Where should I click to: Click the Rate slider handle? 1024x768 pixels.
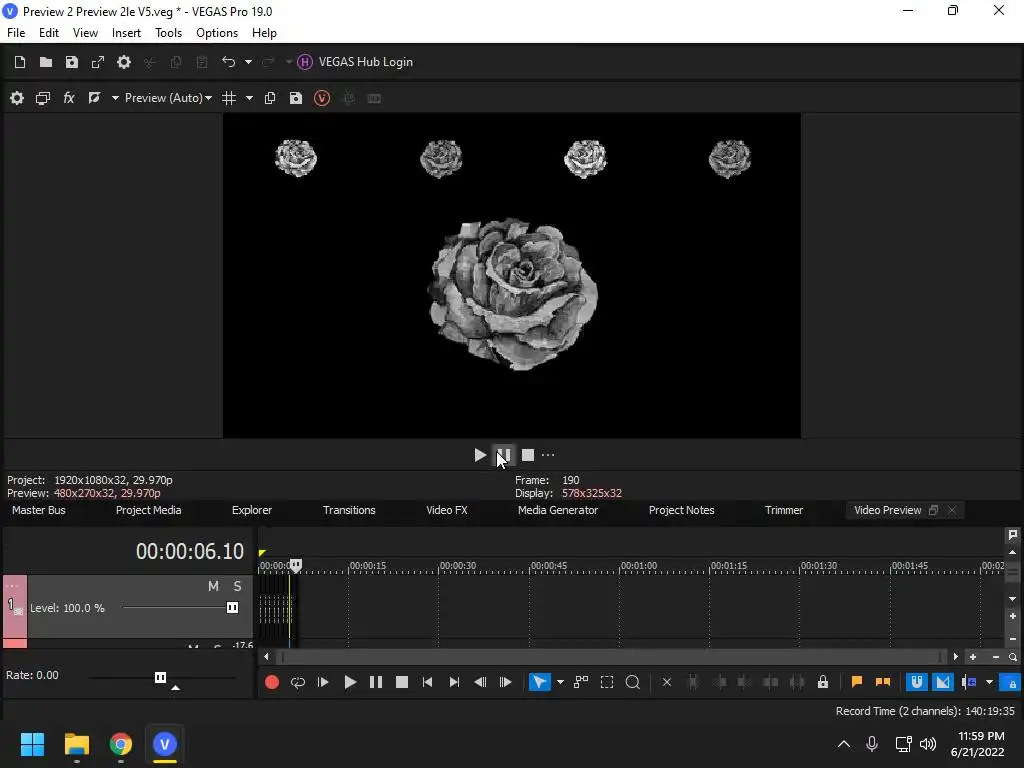(x=160, y=677)
